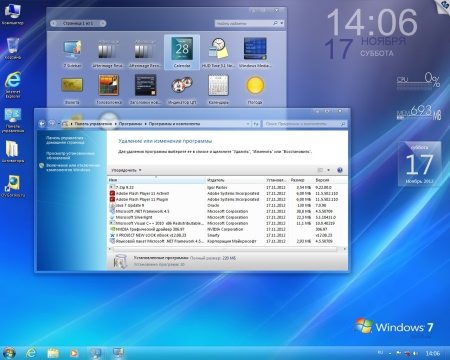Select the Головоломка puzzle gadget

109,90
